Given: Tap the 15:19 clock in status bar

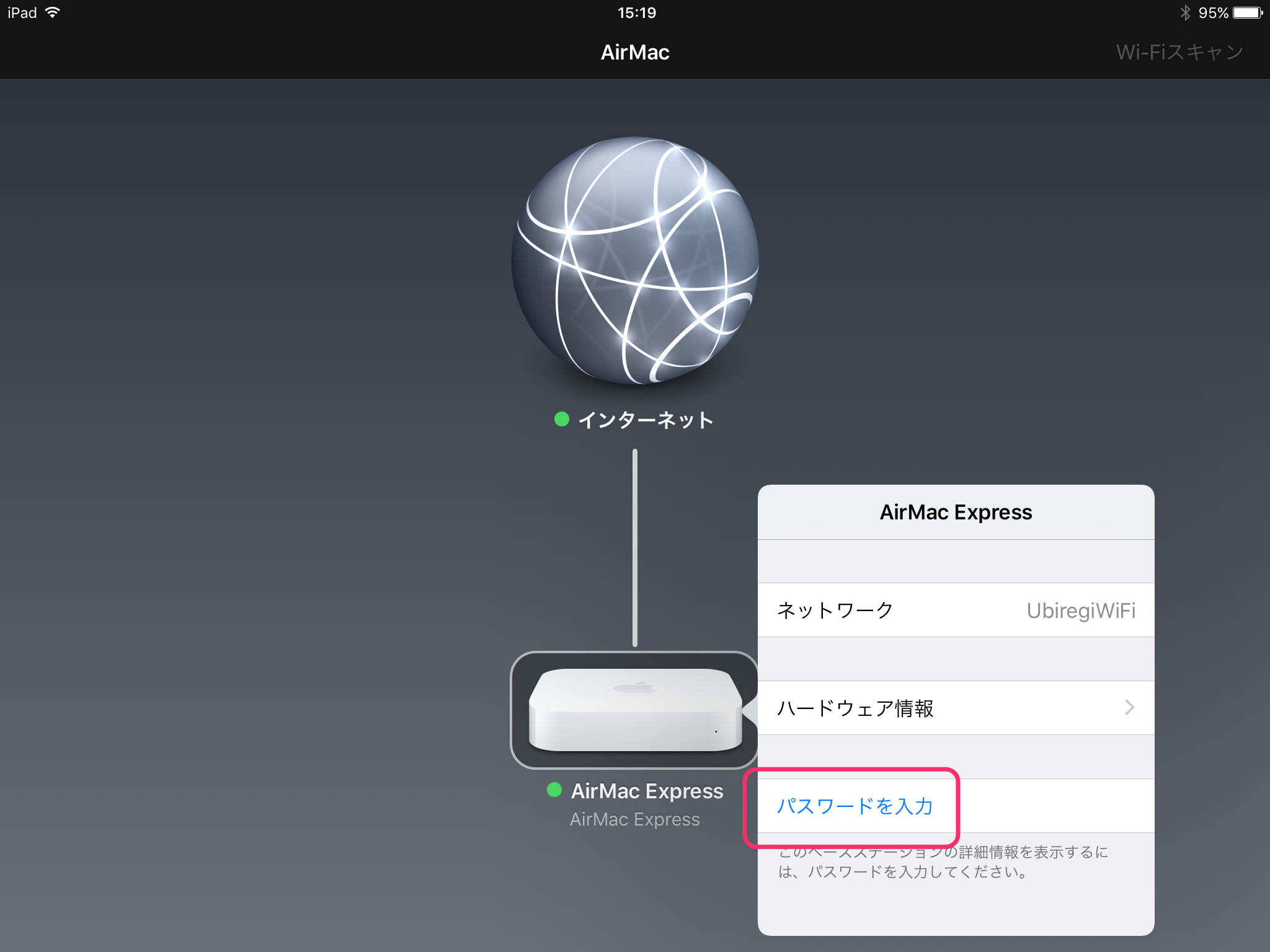Looking at the screenshot, I should click(636, 12).
